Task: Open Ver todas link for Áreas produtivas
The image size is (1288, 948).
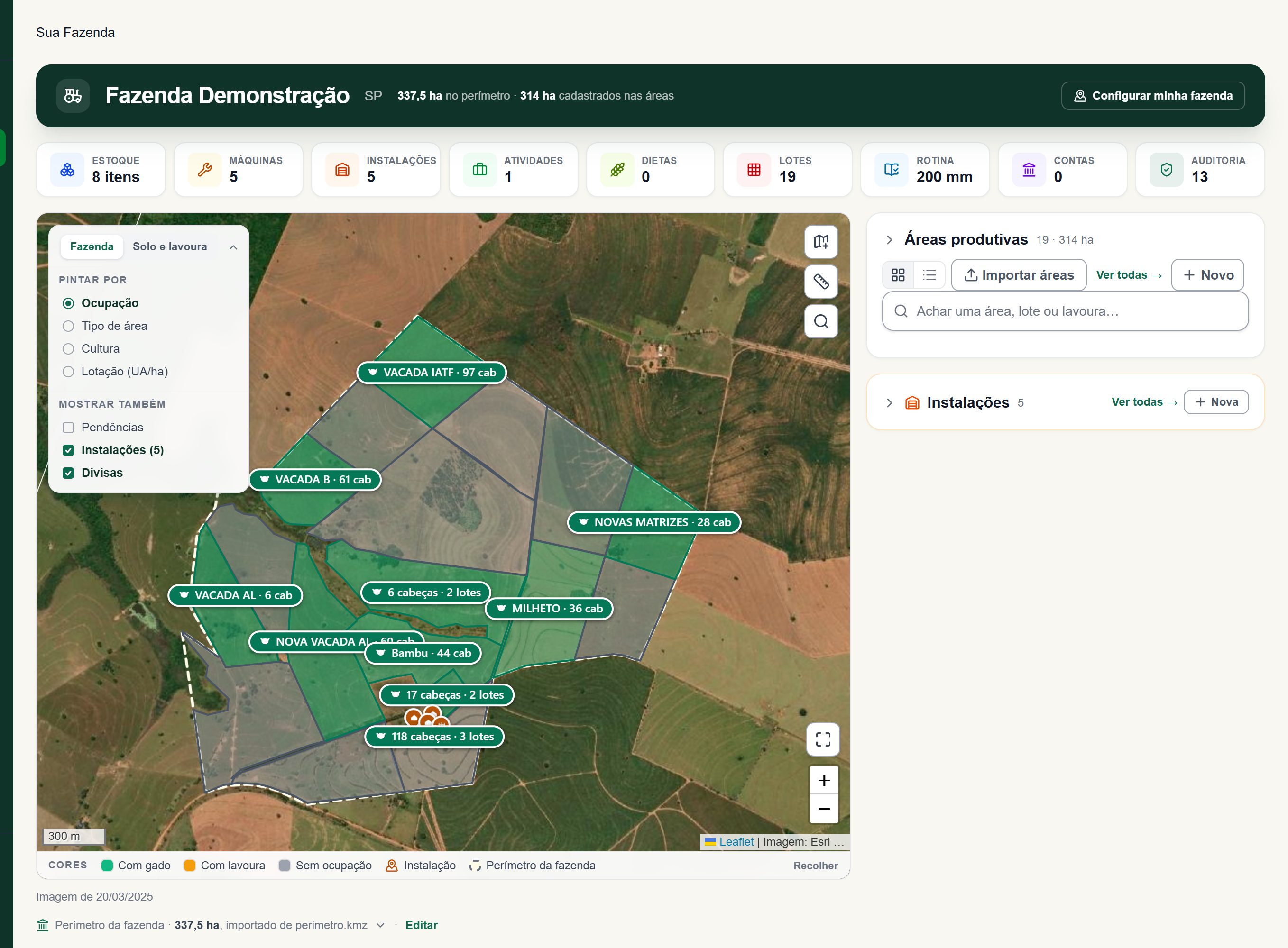Action: pyautogui.click(x=1129, y=275)
